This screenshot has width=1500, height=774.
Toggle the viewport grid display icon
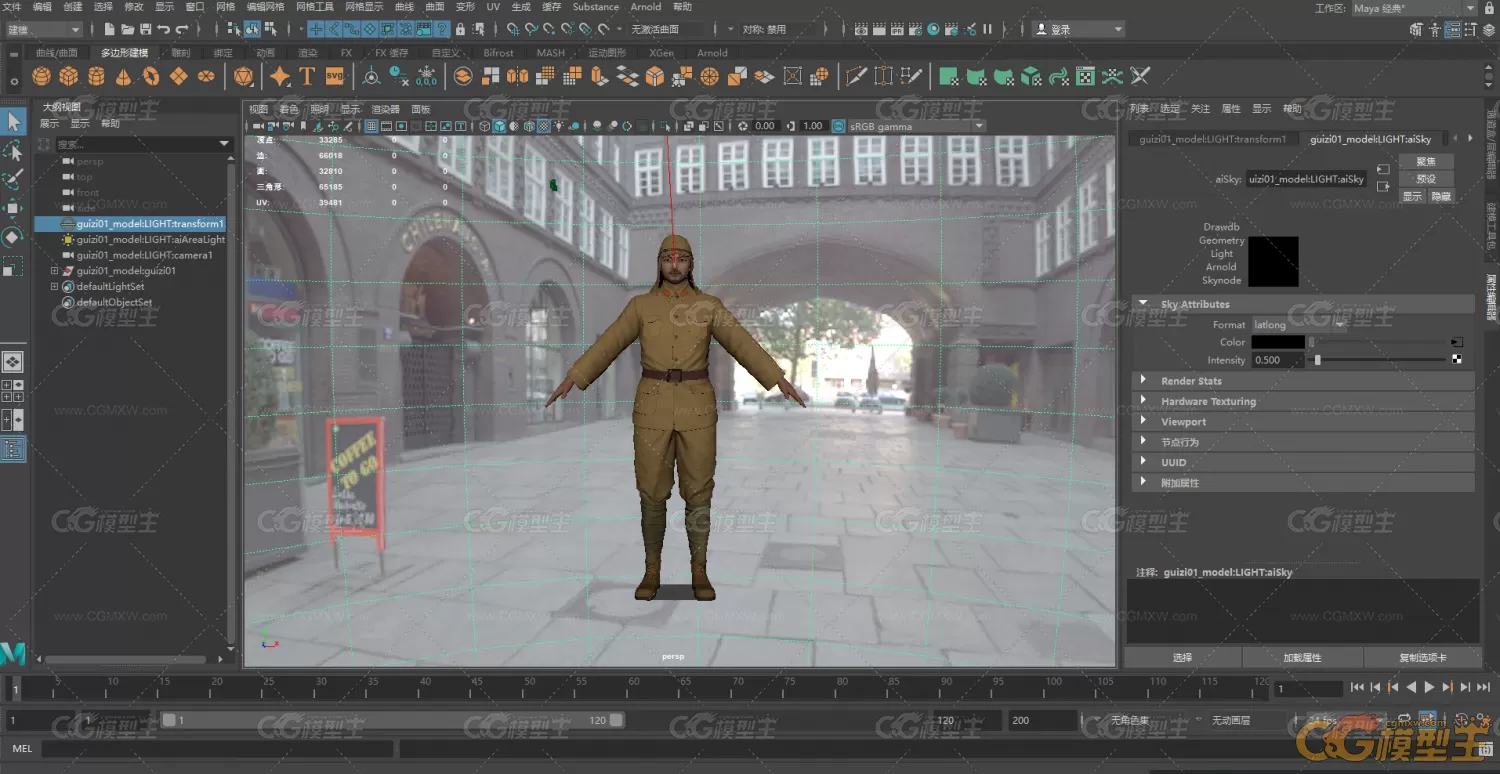371,126
